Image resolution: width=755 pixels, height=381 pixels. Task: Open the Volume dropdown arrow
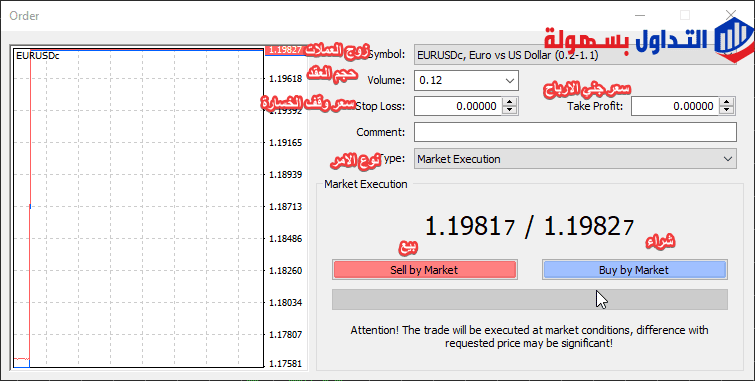pyautogui.click(x=510, y=80)
